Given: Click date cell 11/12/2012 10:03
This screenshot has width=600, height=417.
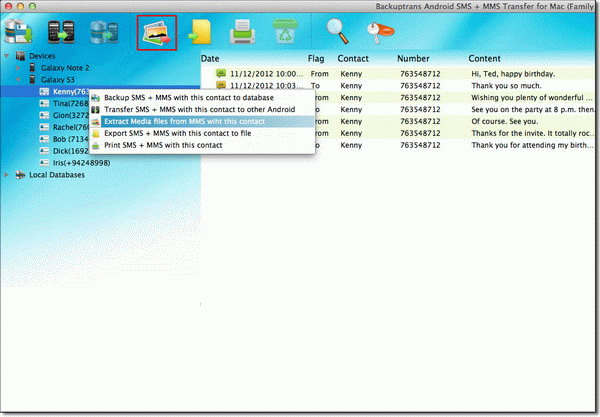Looking at the screenshot, I should pos(266,86).
